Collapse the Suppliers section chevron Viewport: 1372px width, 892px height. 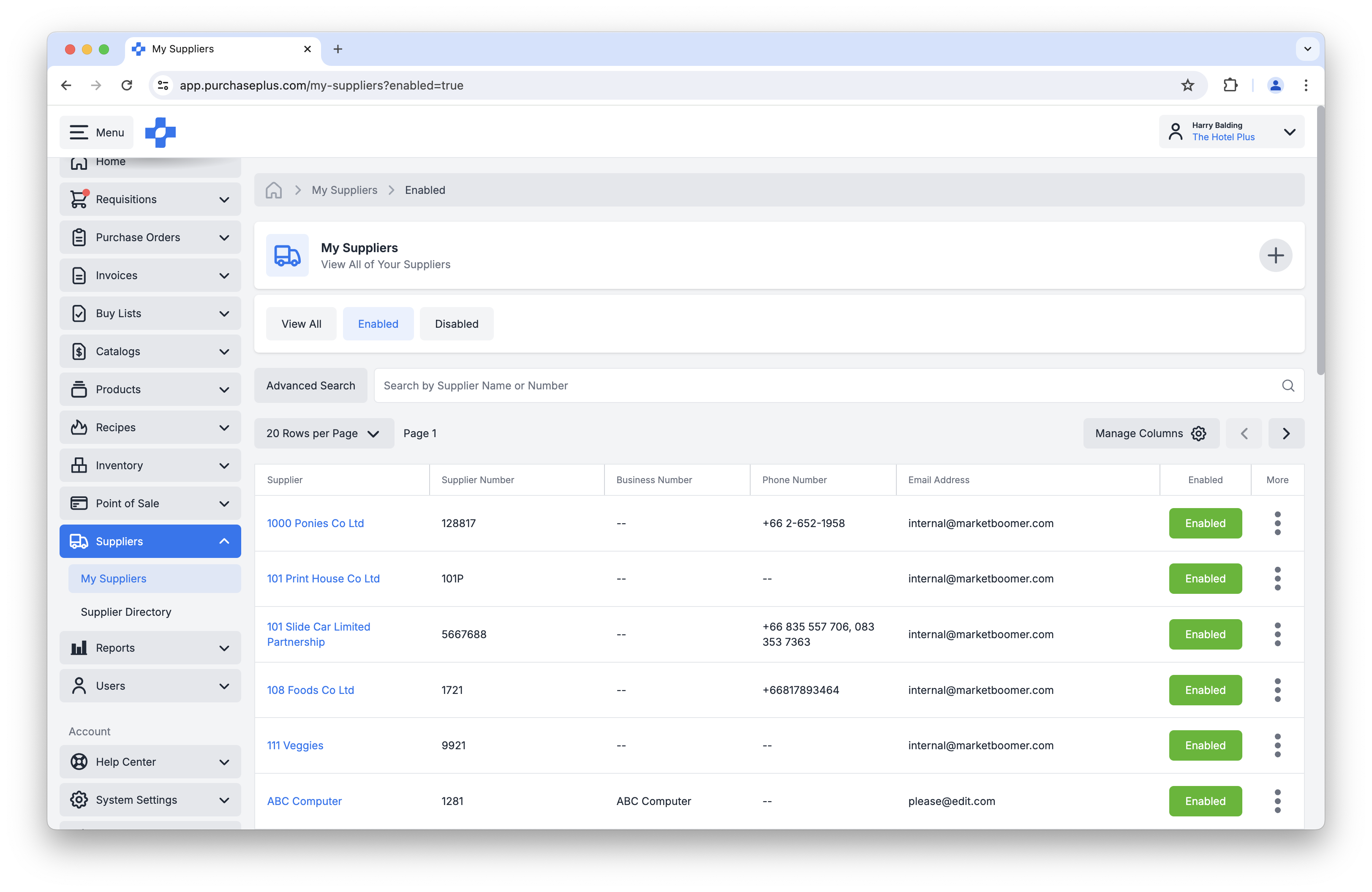click(x=224, y=541)
